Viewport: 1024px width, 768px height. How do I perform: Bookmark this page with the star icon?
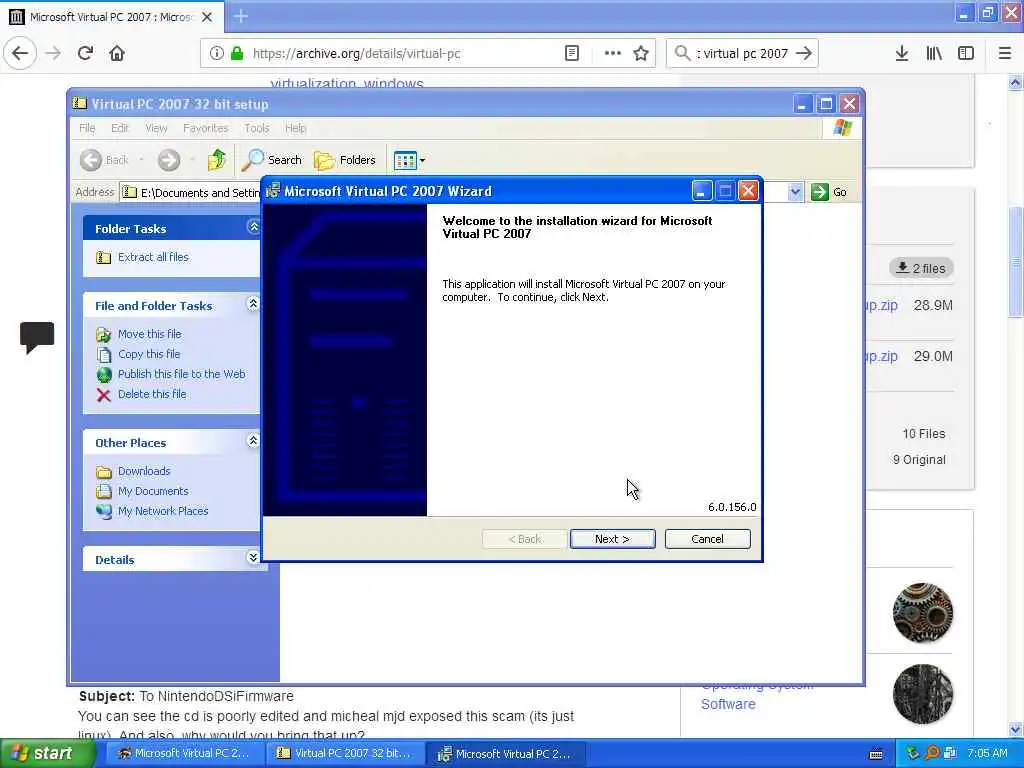click(641, 54)
